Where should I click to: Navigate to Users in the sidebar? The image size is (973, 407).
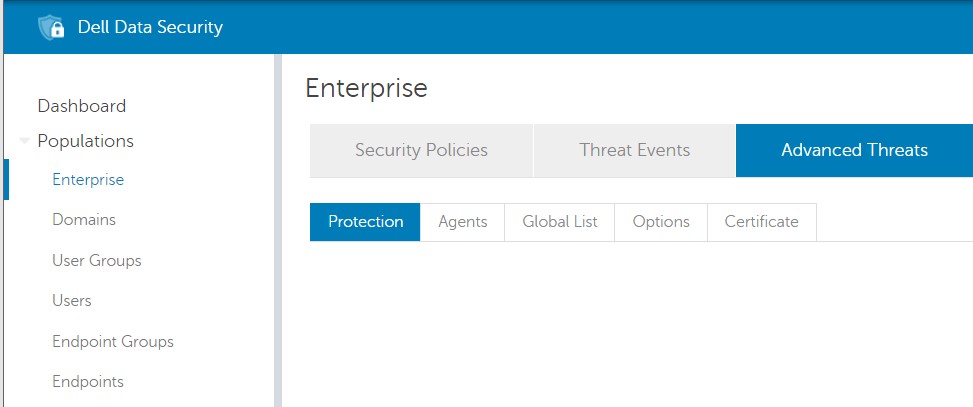click(x=72, y=300)
